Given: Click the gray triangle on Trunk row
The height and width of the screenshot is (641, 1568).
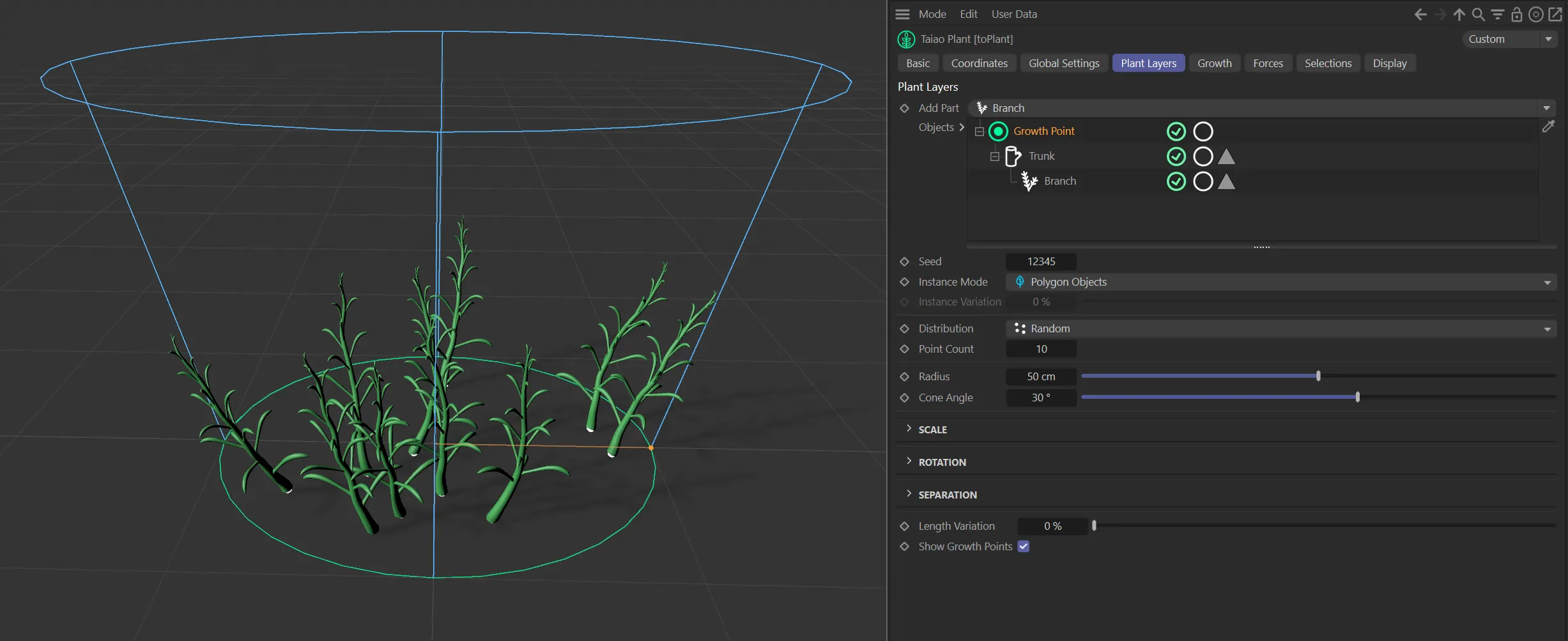Looking at the screenshot, I should point(1226,157).
